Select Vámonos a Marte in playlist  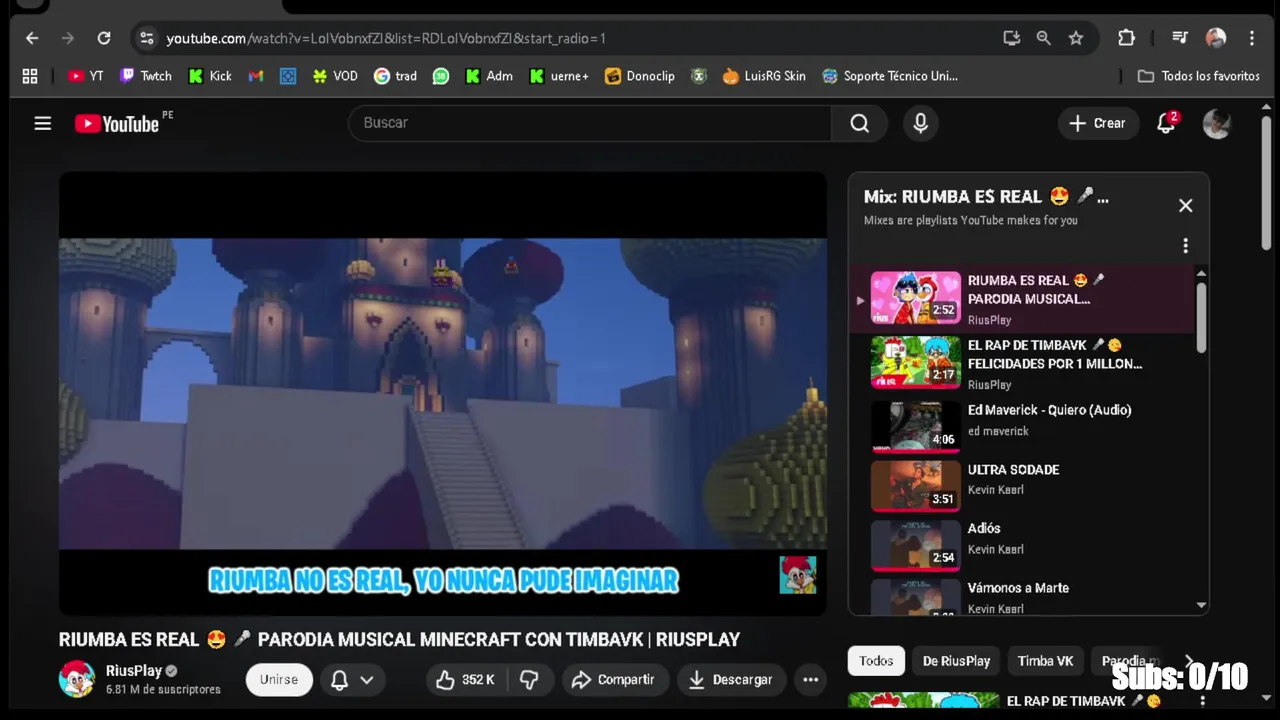1022,596
